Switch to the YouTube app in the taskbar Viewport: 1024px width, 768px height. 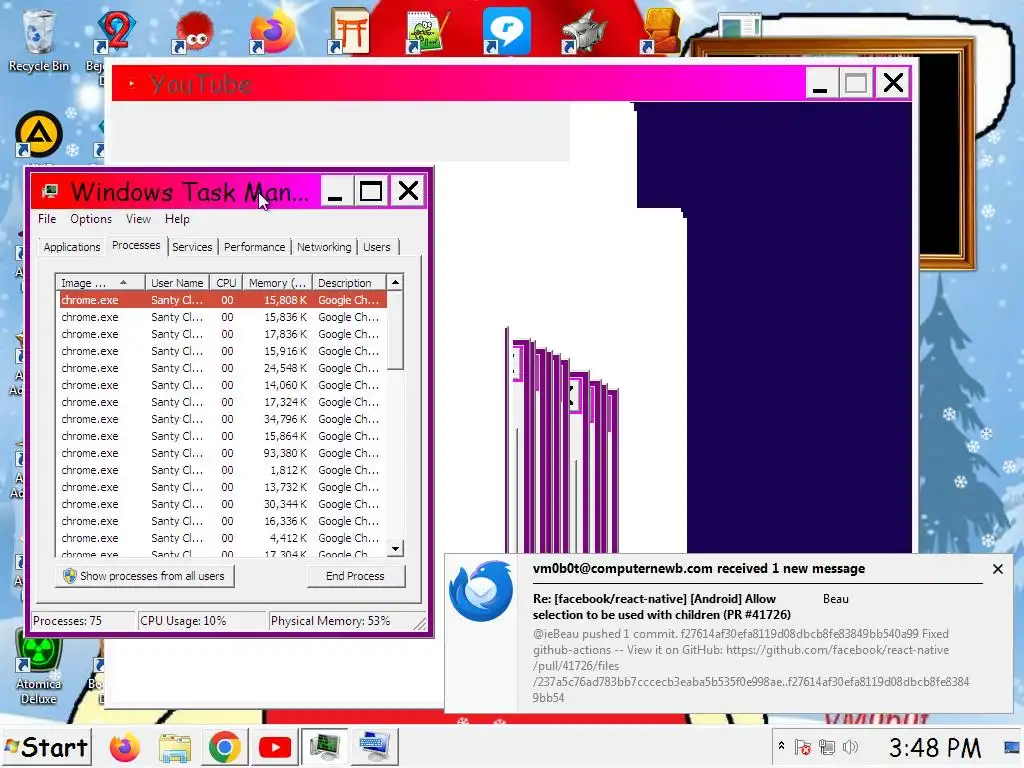click(274, 748)
